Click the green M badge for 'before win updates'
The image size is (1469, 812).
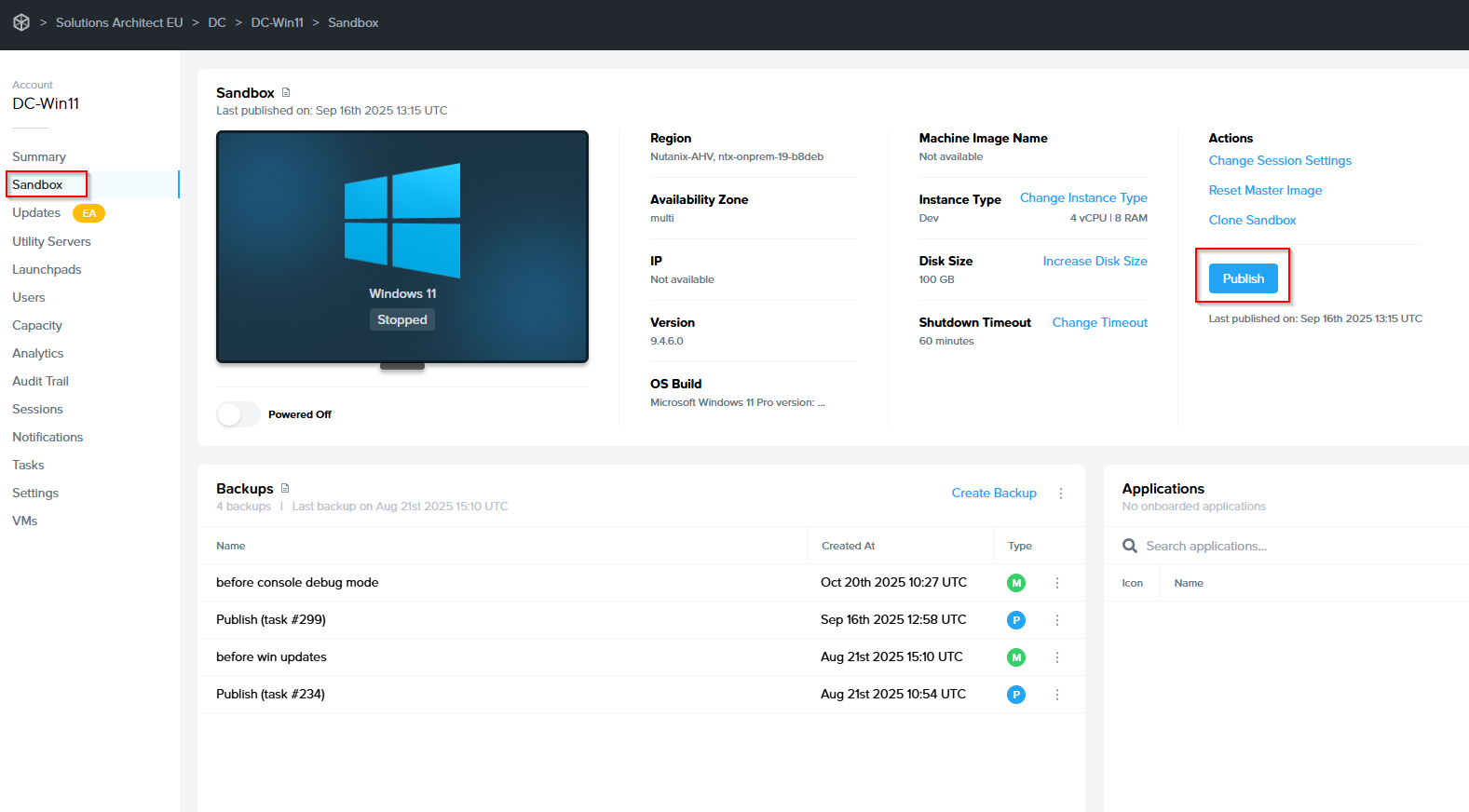[1015, 657]
